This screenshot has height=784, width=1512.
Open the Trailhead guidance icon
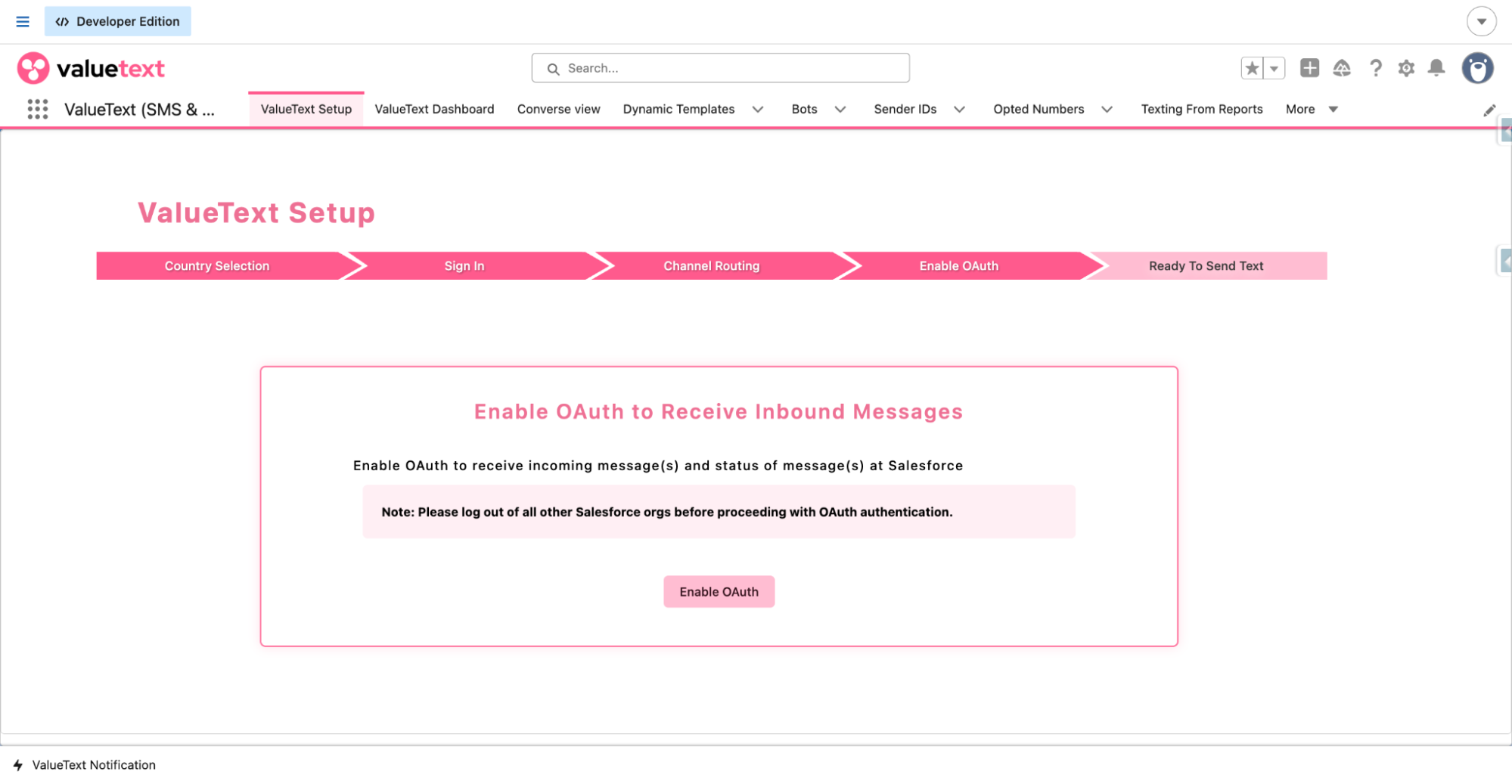1342,68
